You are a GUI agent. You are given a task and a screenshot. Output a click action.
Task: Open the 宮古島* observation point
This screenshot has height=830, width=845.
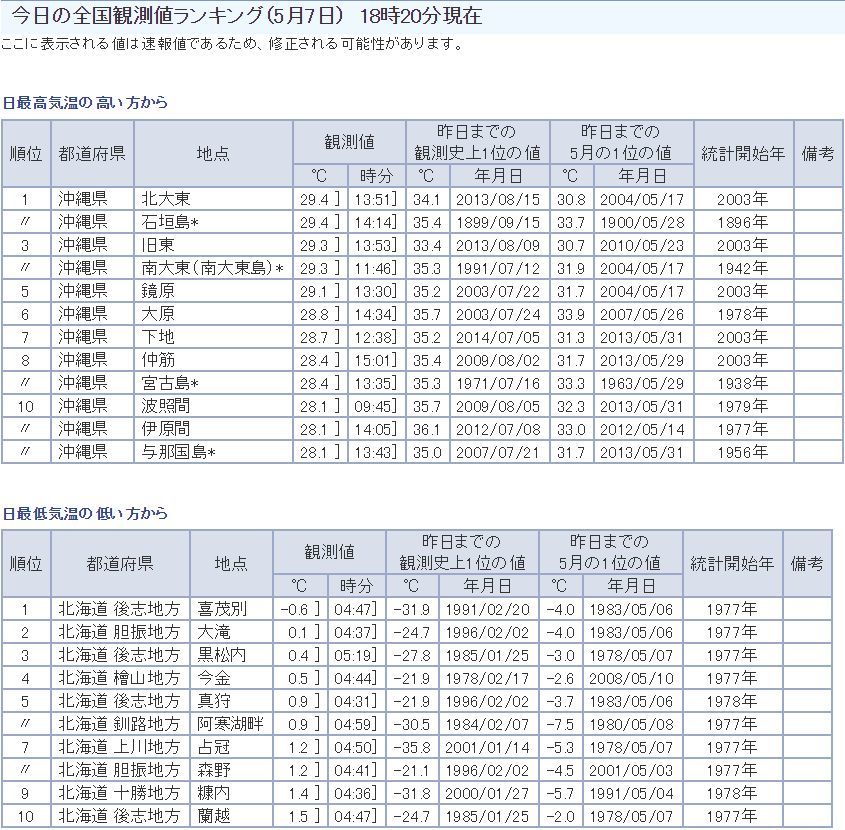171,383
